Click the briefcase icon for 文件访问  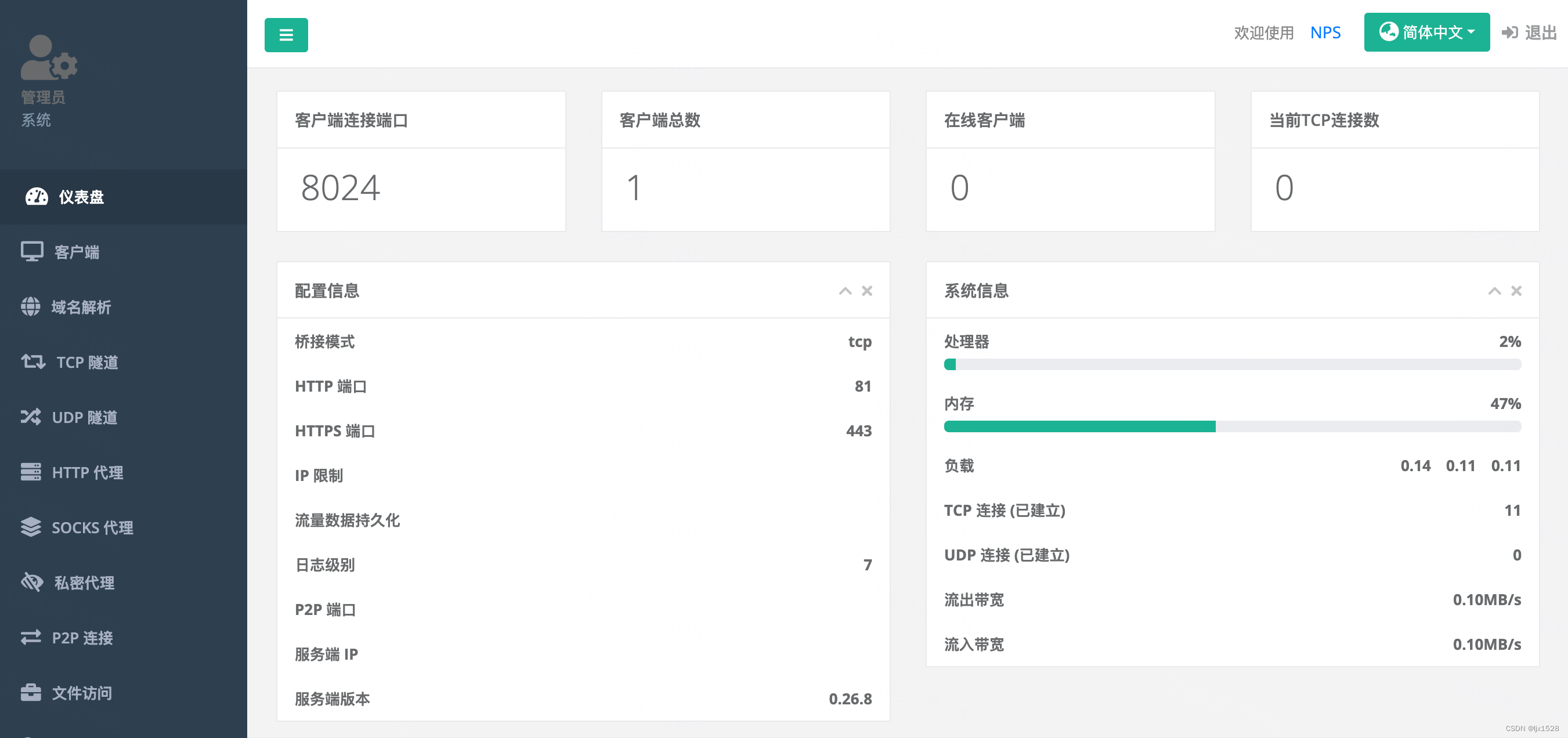30,692
